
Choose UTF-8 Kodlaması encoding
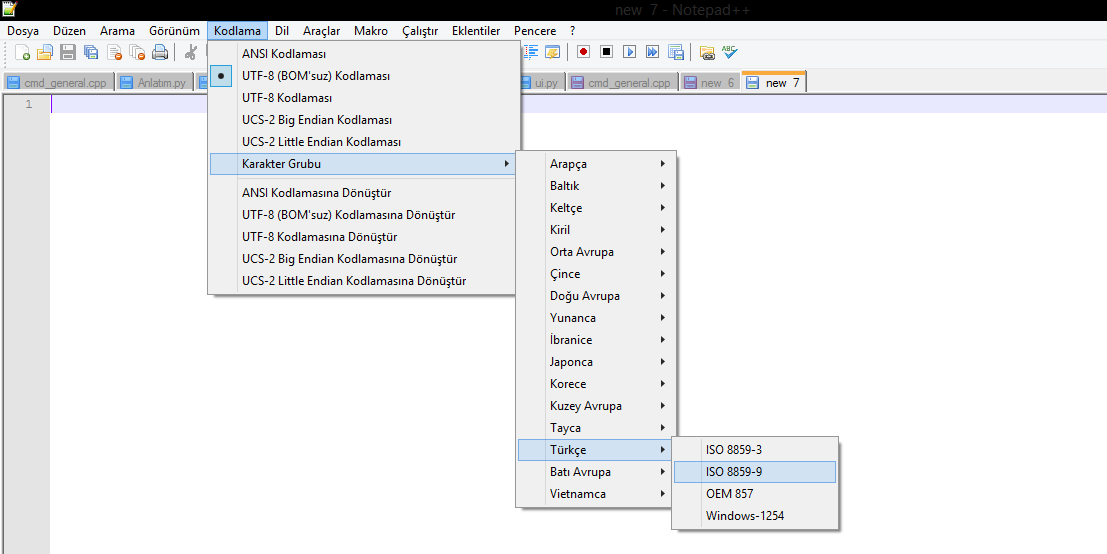coord(365,97)
